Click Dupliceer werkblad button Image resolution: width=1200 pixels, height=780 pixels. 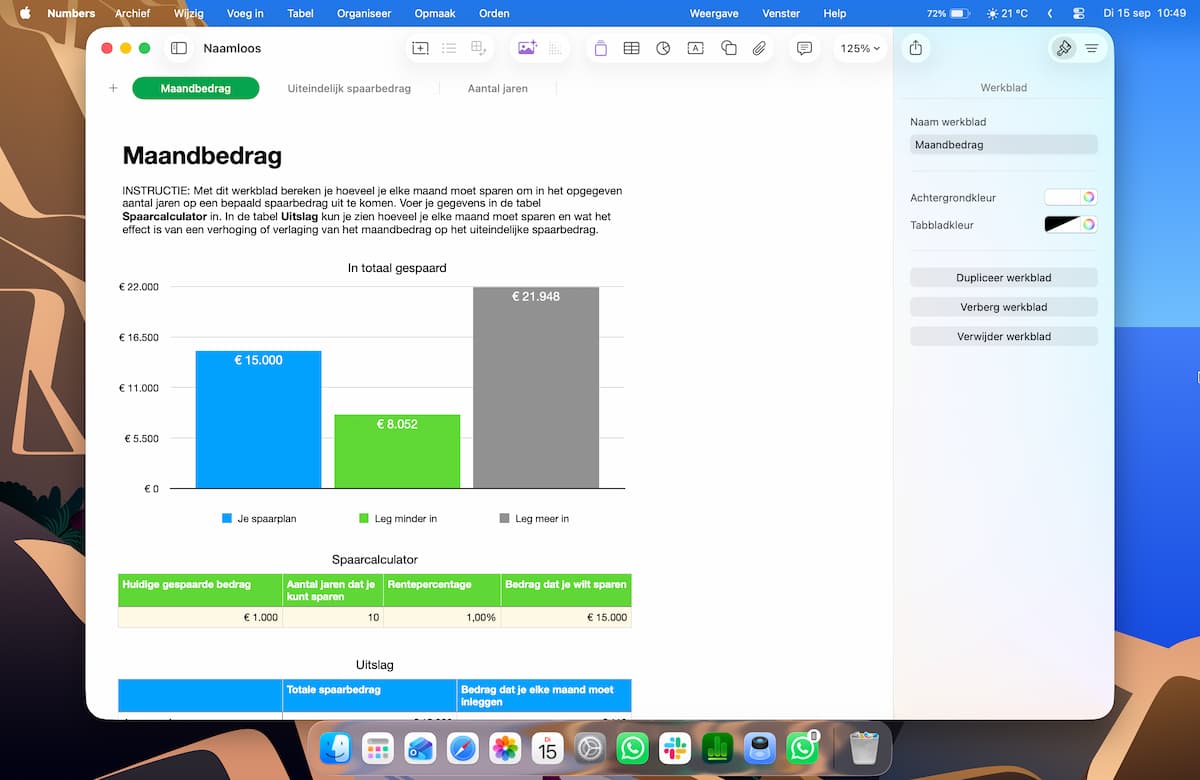(1004, 278)
